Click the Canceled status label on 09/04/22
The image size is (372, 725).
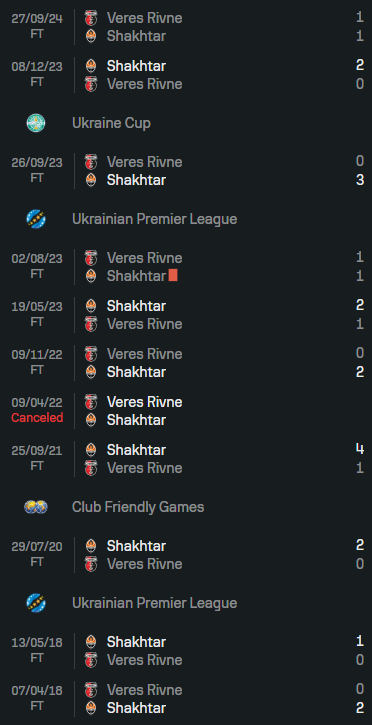point(37,418)
